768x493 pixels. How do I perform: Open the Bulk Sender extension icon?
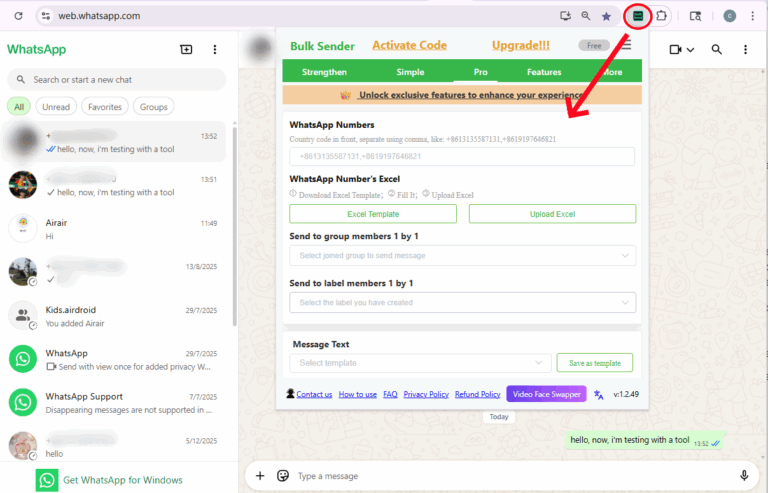[638, 16]
